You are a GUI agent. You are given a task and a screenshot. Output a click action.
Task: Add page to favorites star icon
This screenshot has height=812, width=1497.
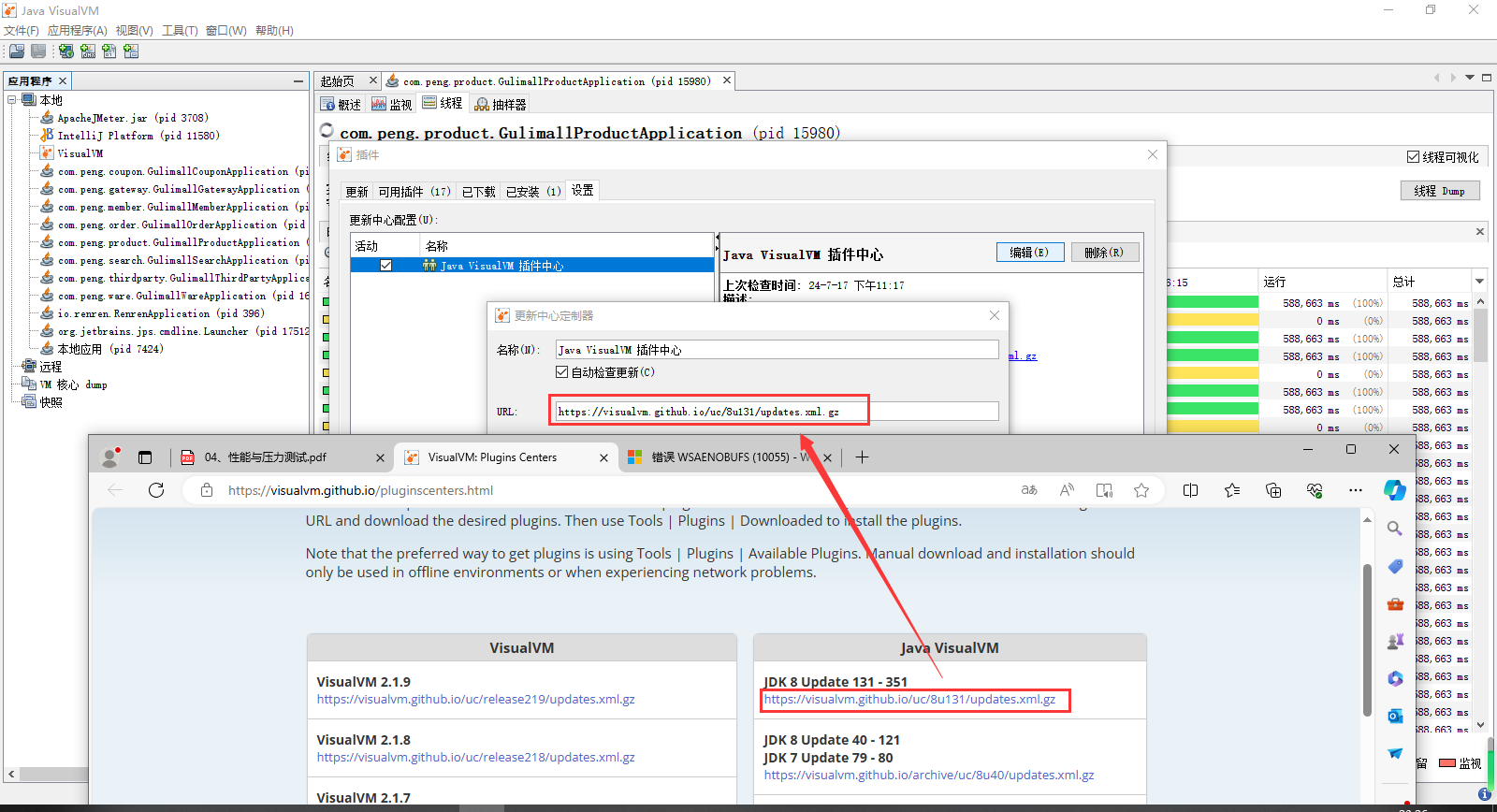pos(1141,490)
